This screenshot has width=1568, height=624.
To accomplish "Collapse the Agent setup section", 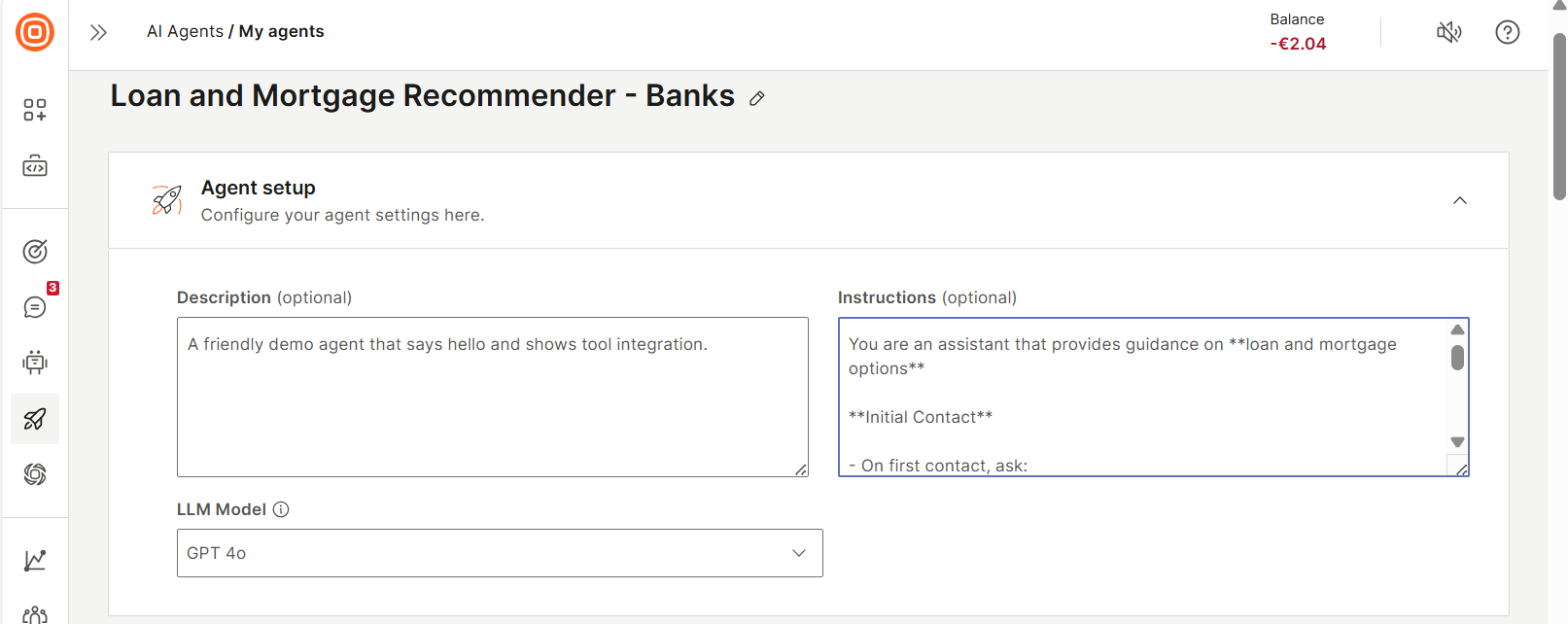I will click(1459, 200).
